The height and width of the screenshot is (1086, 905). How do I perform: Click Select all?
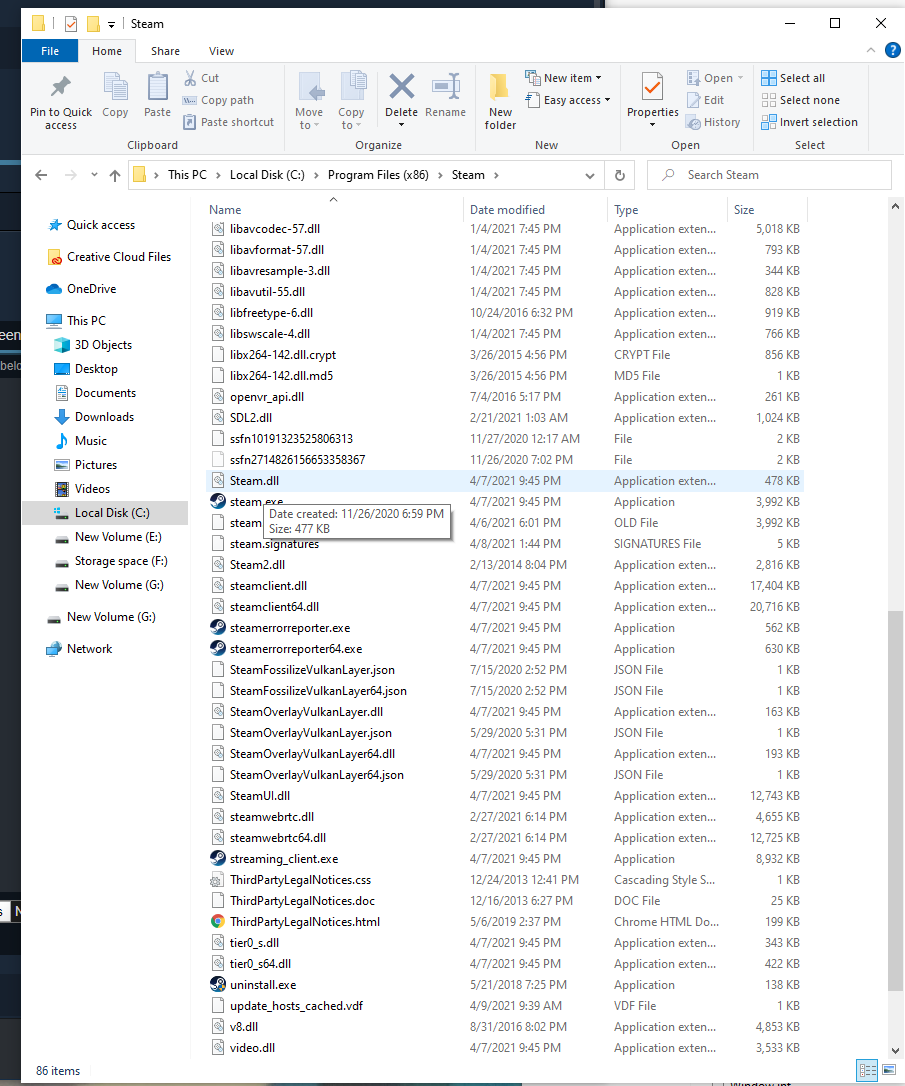click(794, 78)
